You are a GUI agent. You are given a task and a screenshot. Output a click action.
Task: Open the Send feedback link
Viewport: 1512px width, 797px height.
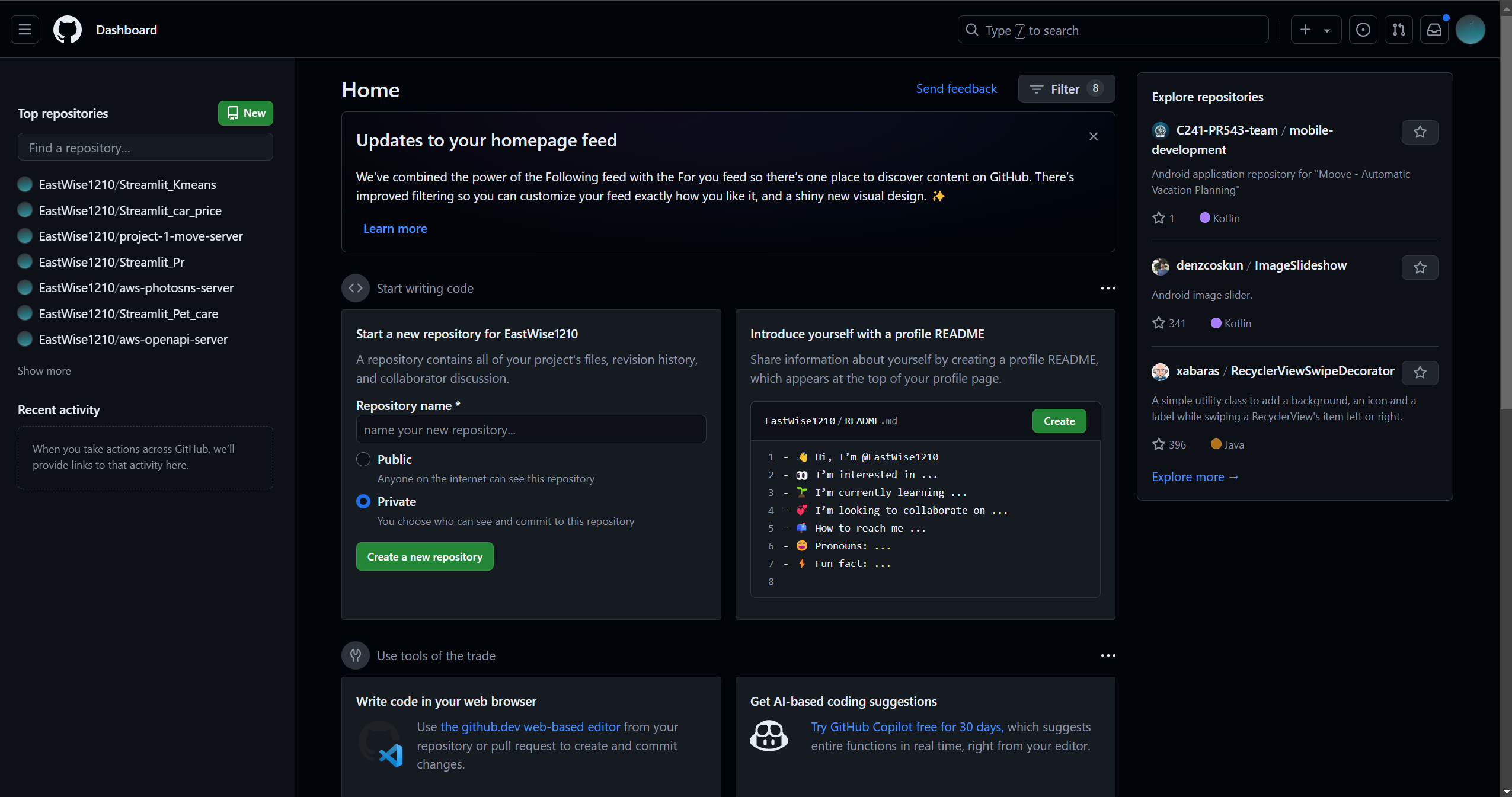[x=956, y=89]
